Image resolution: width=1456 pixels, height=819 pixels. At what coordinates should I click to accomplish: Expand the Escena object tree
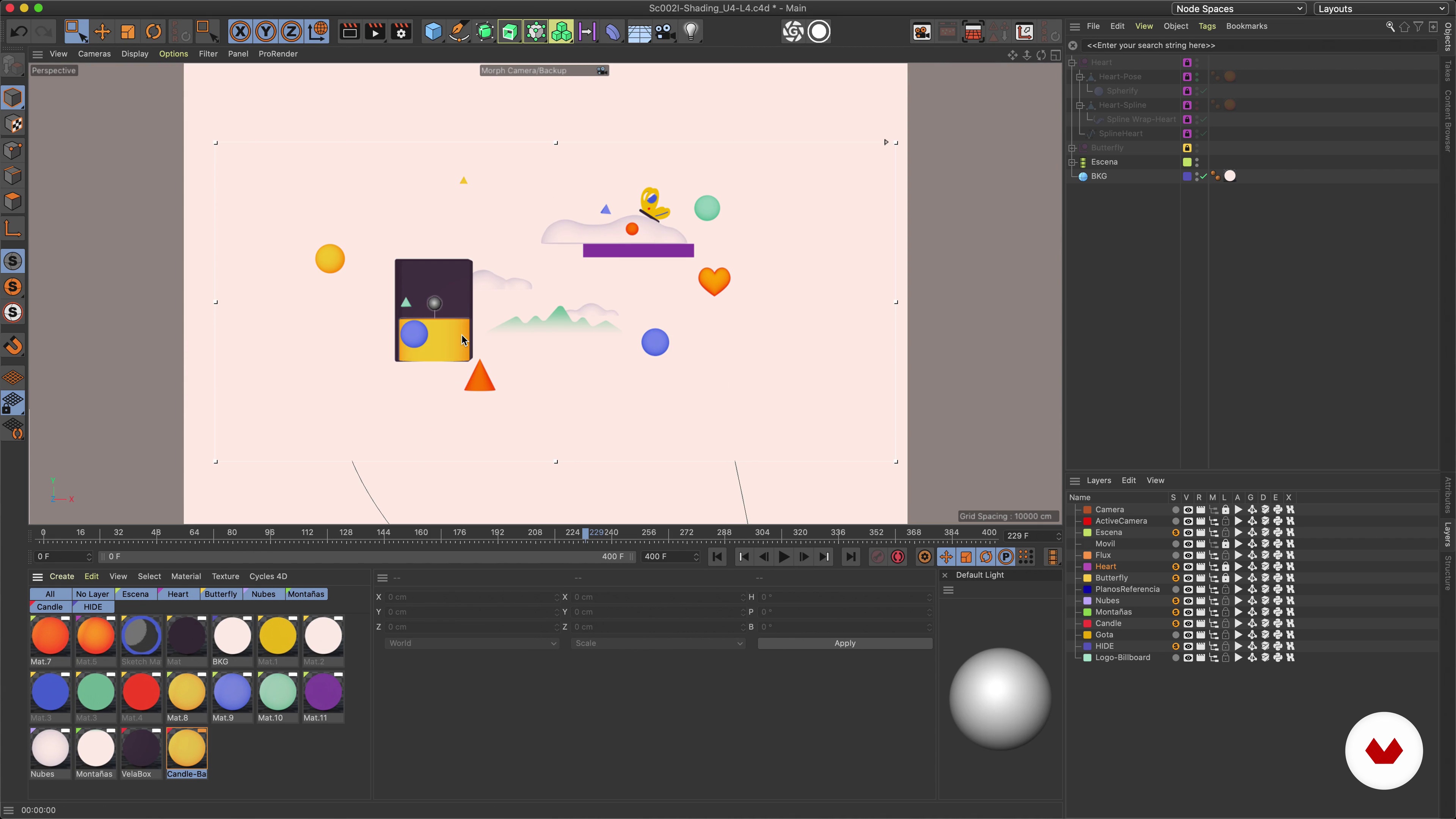[1072, 162]
